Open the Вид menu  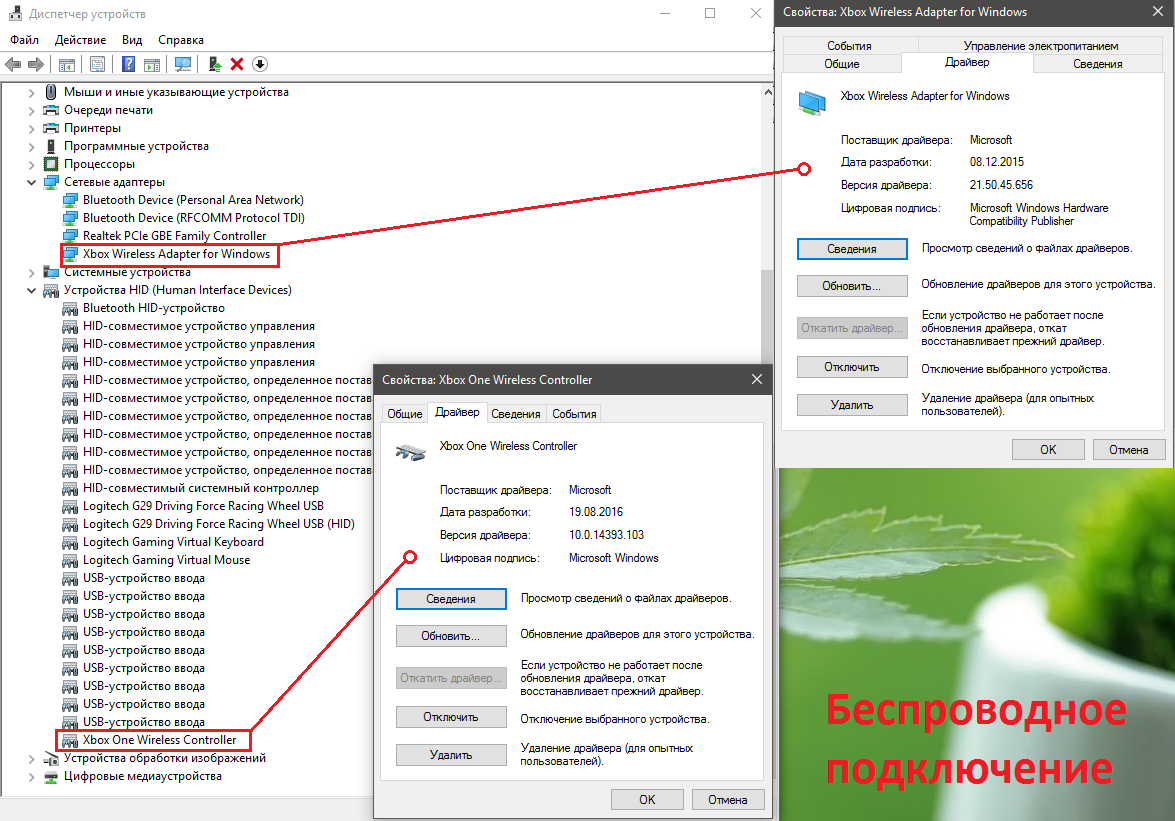(x=132, y=40)
